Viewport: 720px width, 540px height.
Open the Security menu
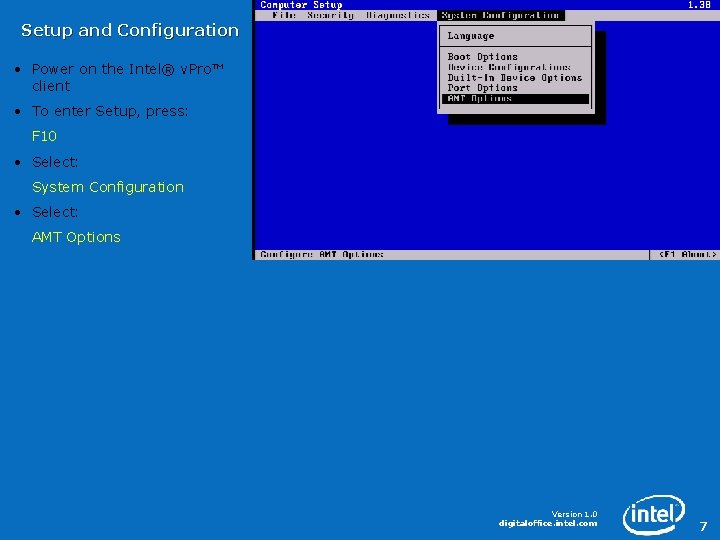pos(330,15)
